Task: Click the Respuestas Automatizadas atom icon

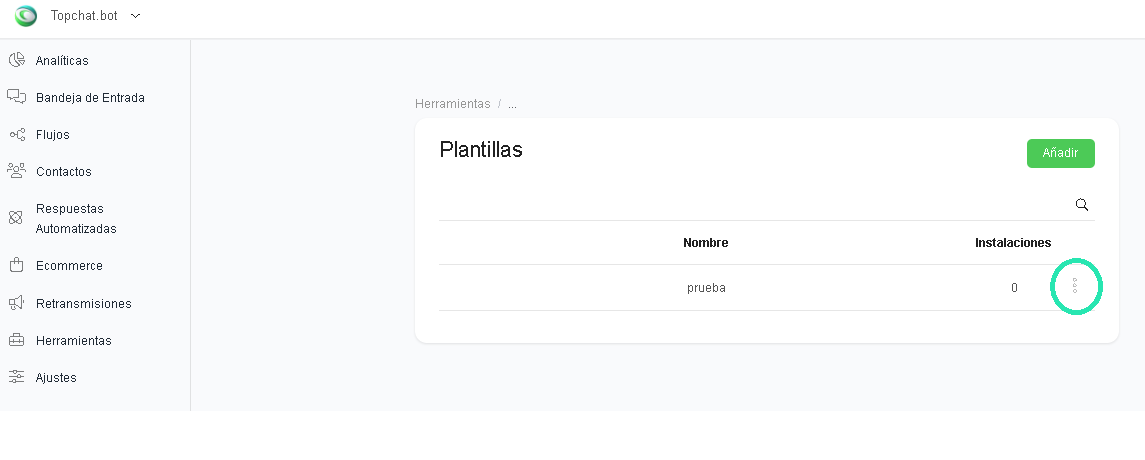Action: point(16,218)
